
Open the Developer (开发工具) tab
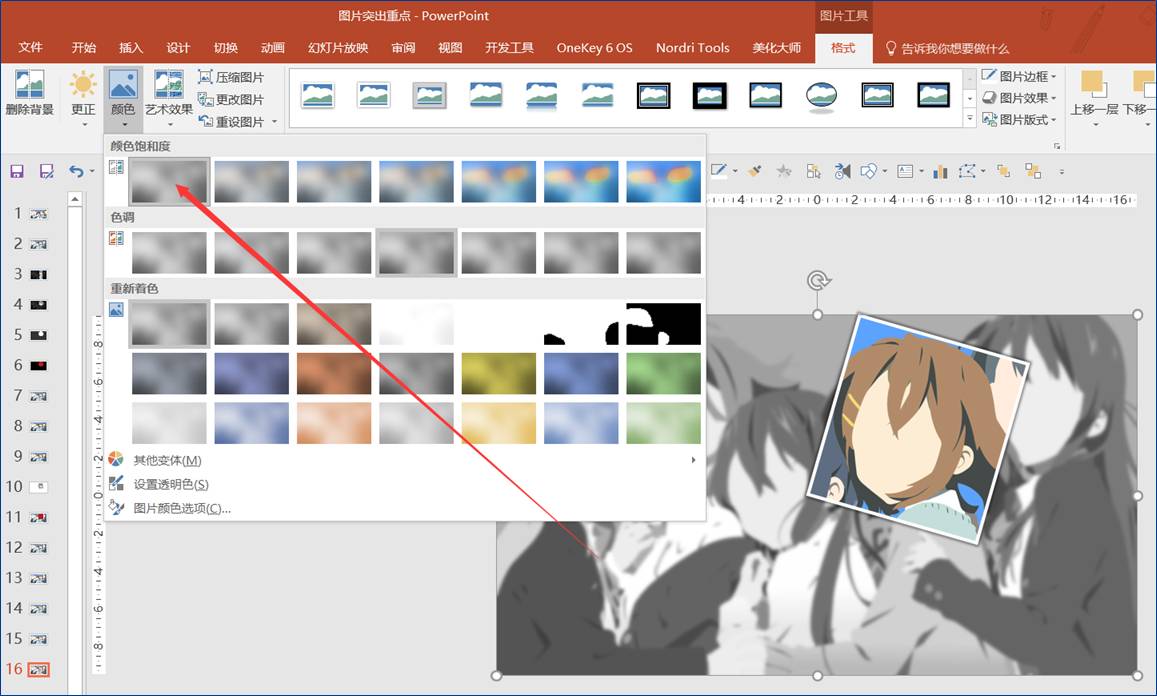coord(509,48)
